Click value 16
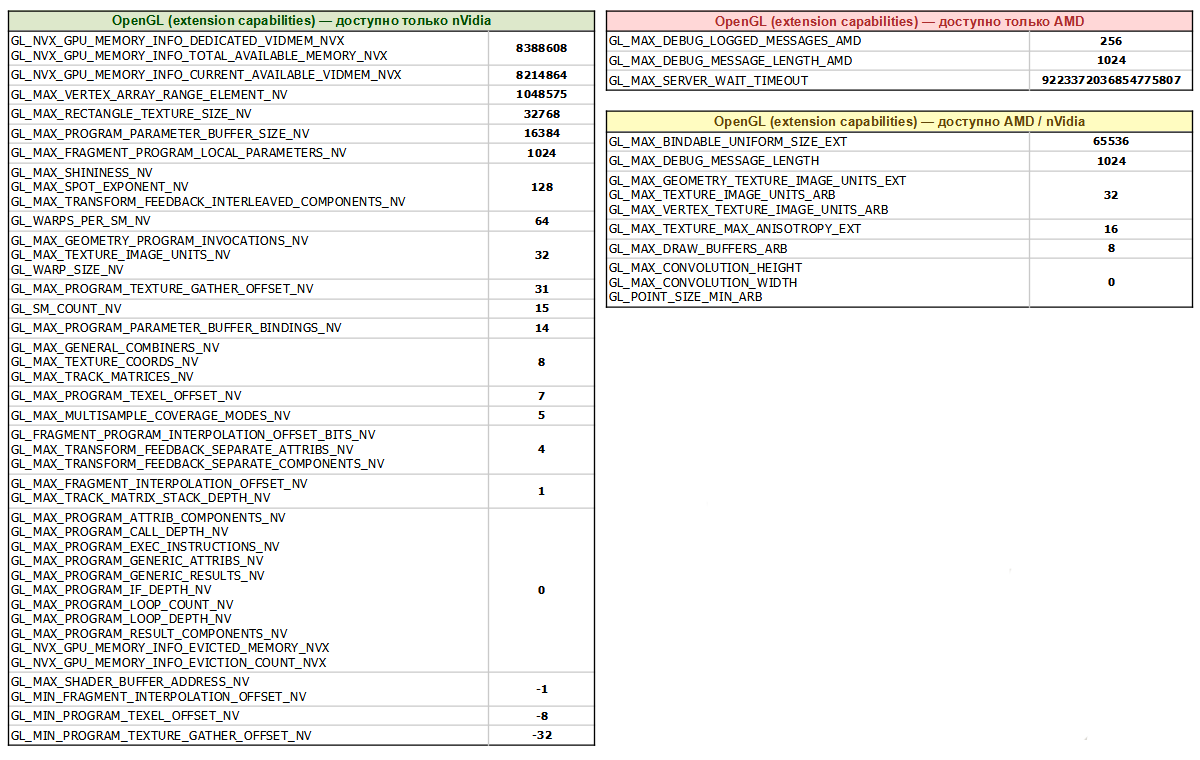1200x760 pixels. tap(1111, 229)
